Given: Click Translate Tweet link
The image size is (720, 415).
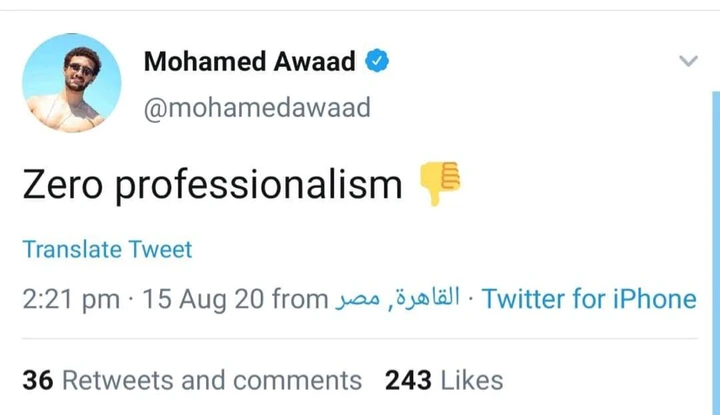Looking at the screenshot, I should click(107, 249).
